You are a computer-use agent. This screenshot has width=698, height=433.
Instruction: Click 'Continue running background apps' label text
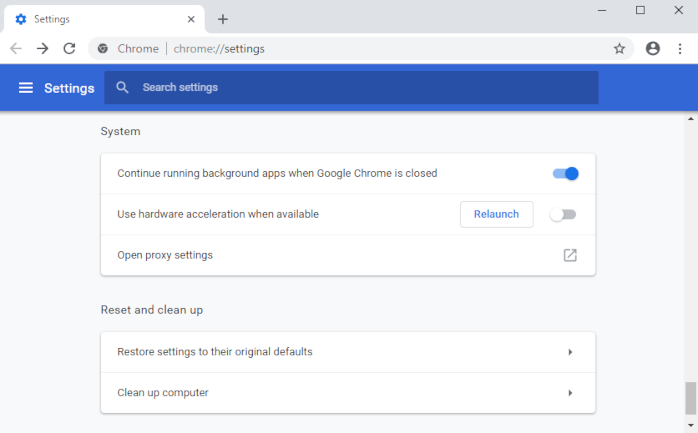coord(277,173)
